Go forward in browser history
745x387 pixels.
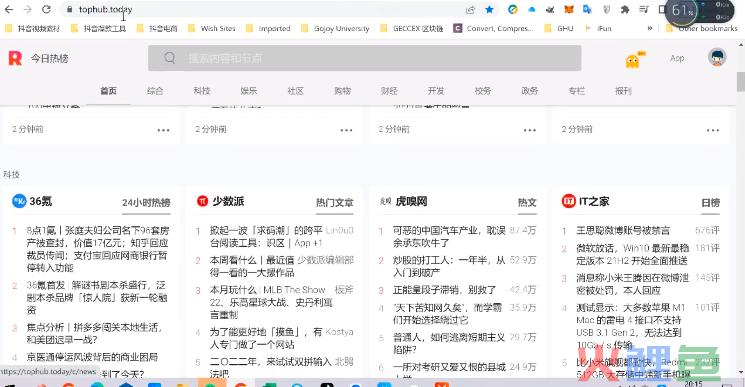click(x=28, y=9)
